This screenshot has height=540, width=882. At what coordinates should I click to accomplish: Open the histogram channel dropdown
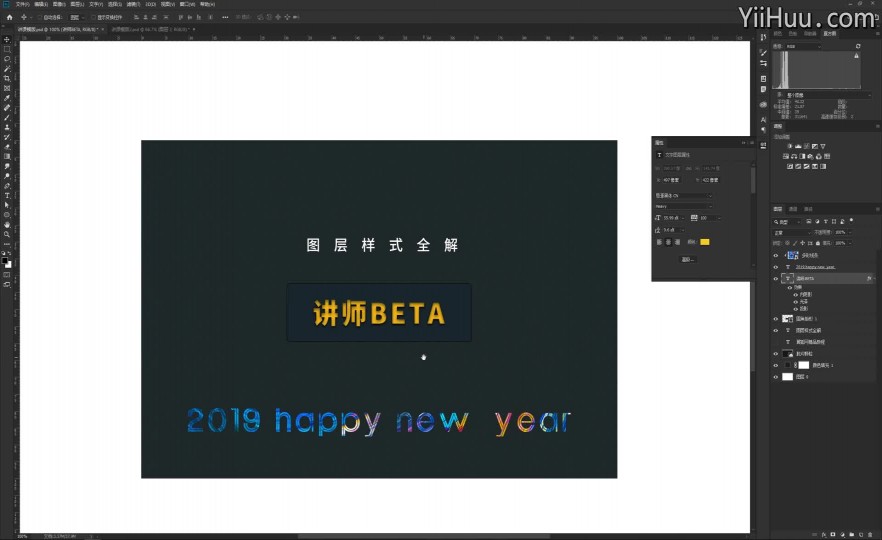click(803, 46)
